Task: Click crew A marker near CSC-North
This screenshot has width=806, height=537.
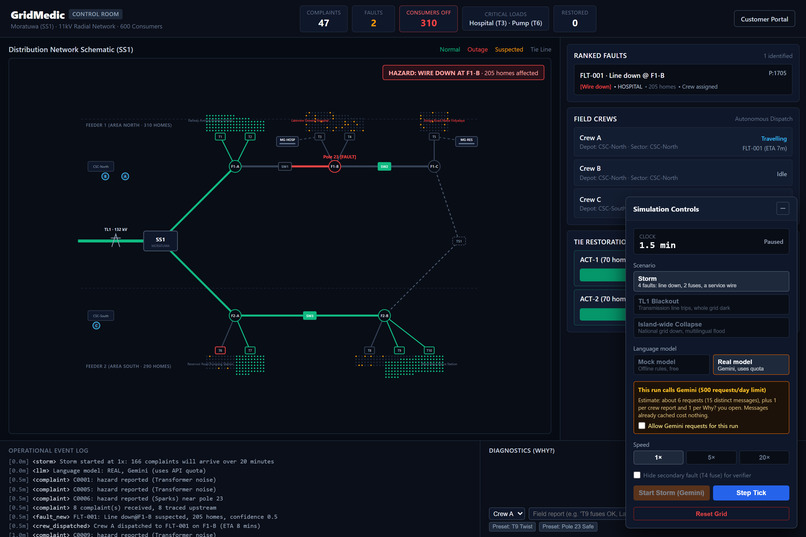Action: pyautogui.click(x=125, y=176)
